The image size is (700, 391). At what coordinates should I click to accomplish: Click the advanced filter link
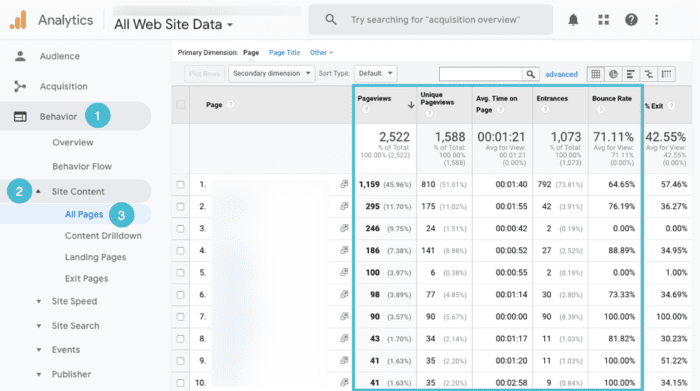pos(561,75)
